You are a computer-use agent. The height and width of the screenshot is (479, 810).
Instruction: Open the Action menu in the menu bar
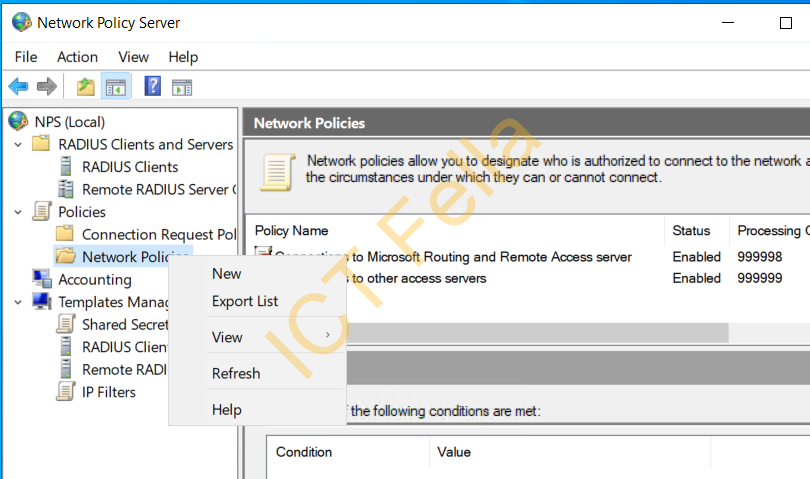[x=77, y=57]
